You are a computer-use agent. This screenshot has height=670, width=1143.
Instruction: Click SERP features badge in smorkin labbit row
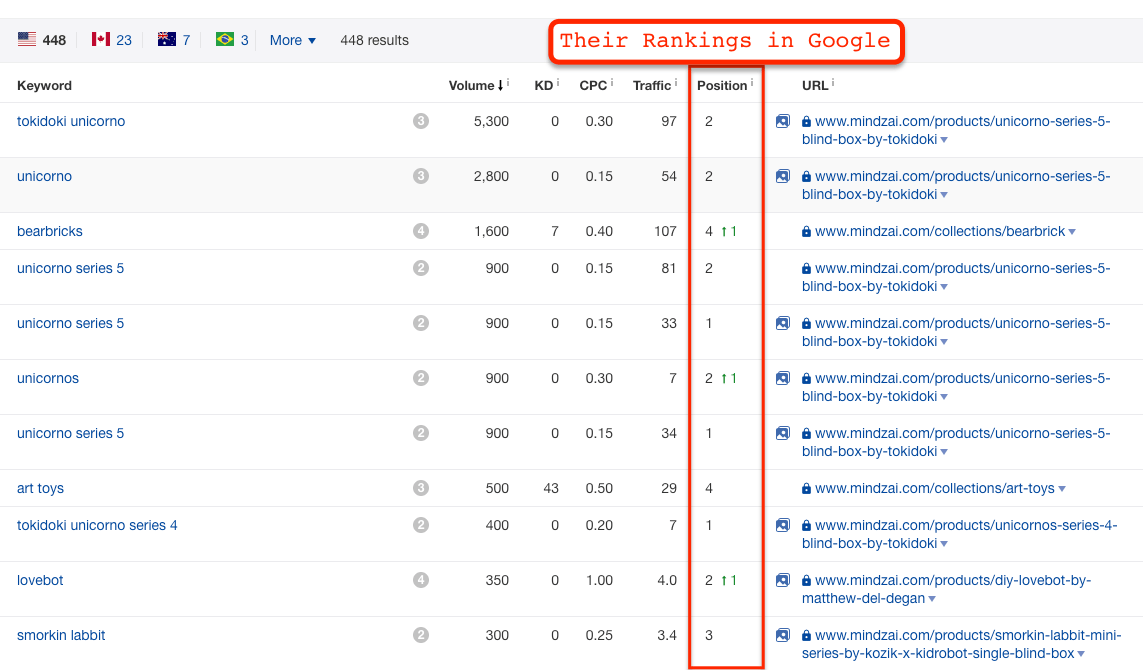click(x=421, y=635)
